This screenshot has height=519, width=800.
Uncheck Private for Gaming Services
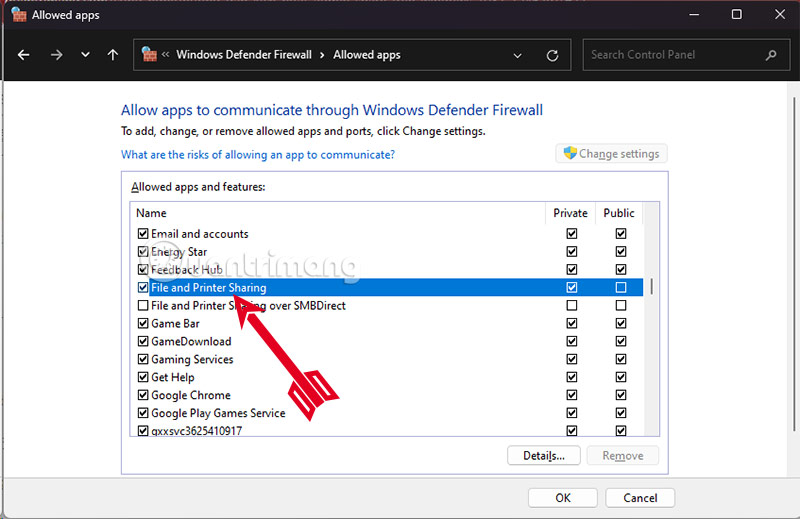pos(571,359)
